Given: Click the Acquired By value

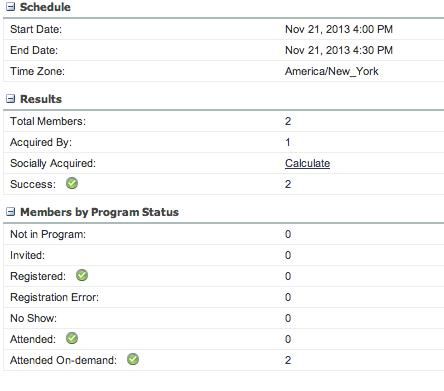Looking at the screenshot, I should [288, 142].
